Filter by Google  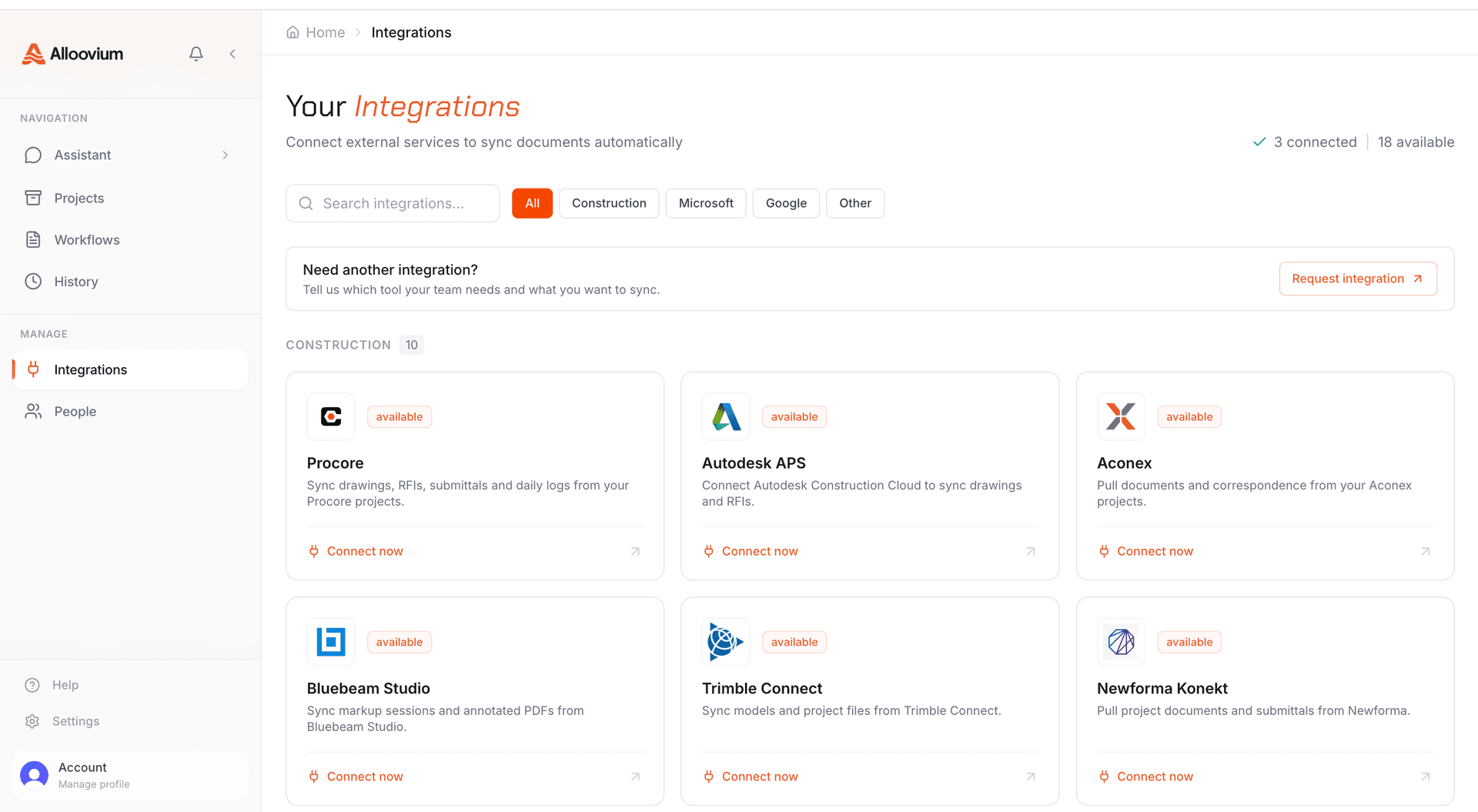[786, 203]
